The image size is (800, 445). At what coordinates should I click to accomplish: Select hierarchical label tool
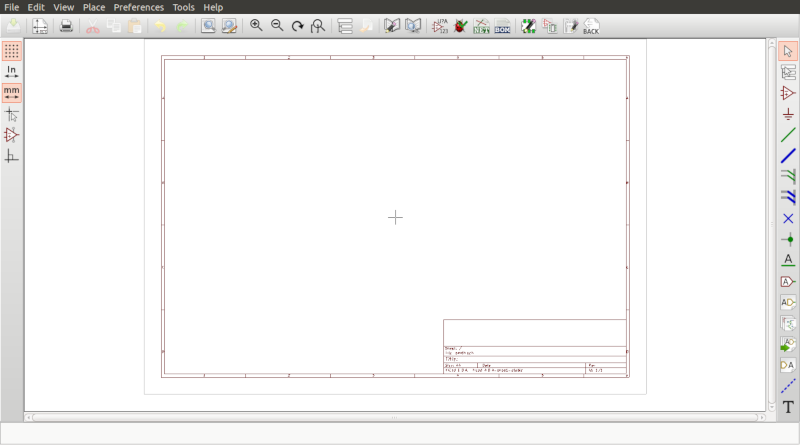click(x=788, y=303)
